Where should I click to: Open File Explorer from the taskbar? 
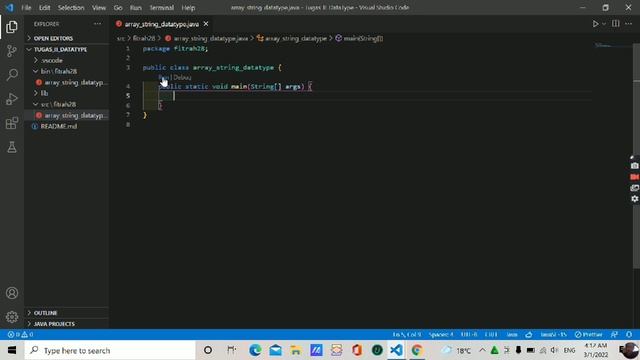296,350
